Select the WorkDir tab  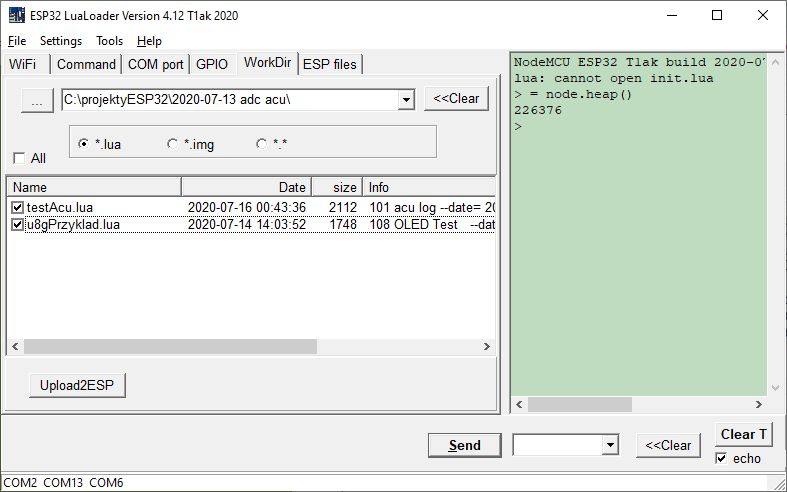pyautogui.click(x=268, y=63)
